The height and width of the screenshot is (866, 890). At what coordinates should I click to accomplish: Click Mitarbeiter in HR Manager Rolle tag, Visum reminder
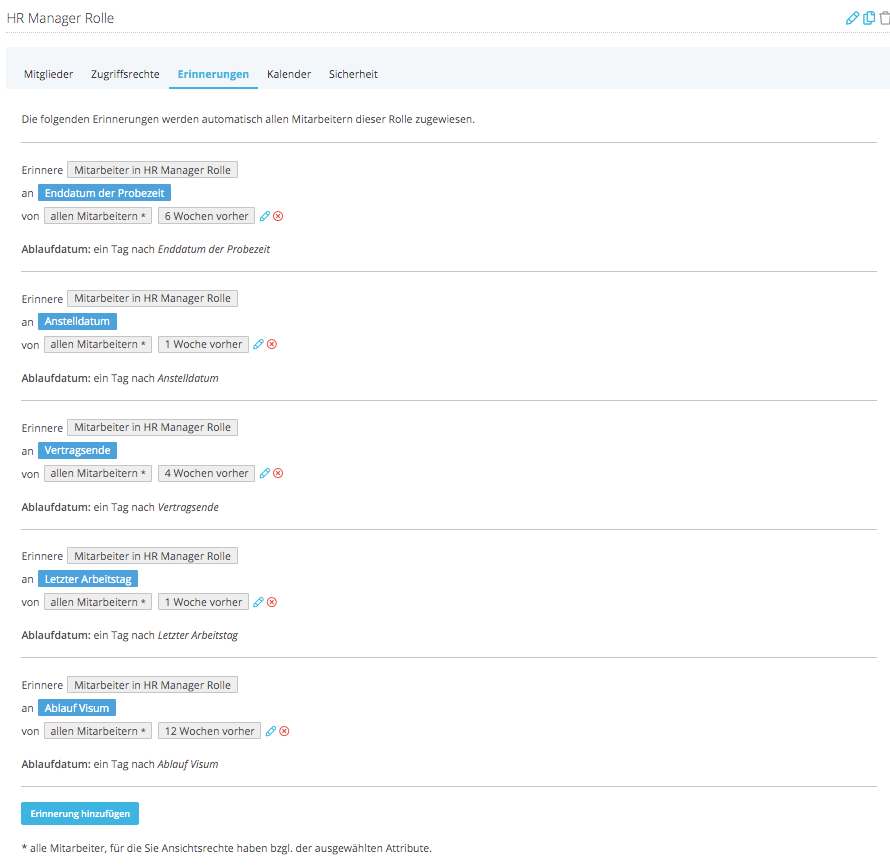tap(152, 685)
